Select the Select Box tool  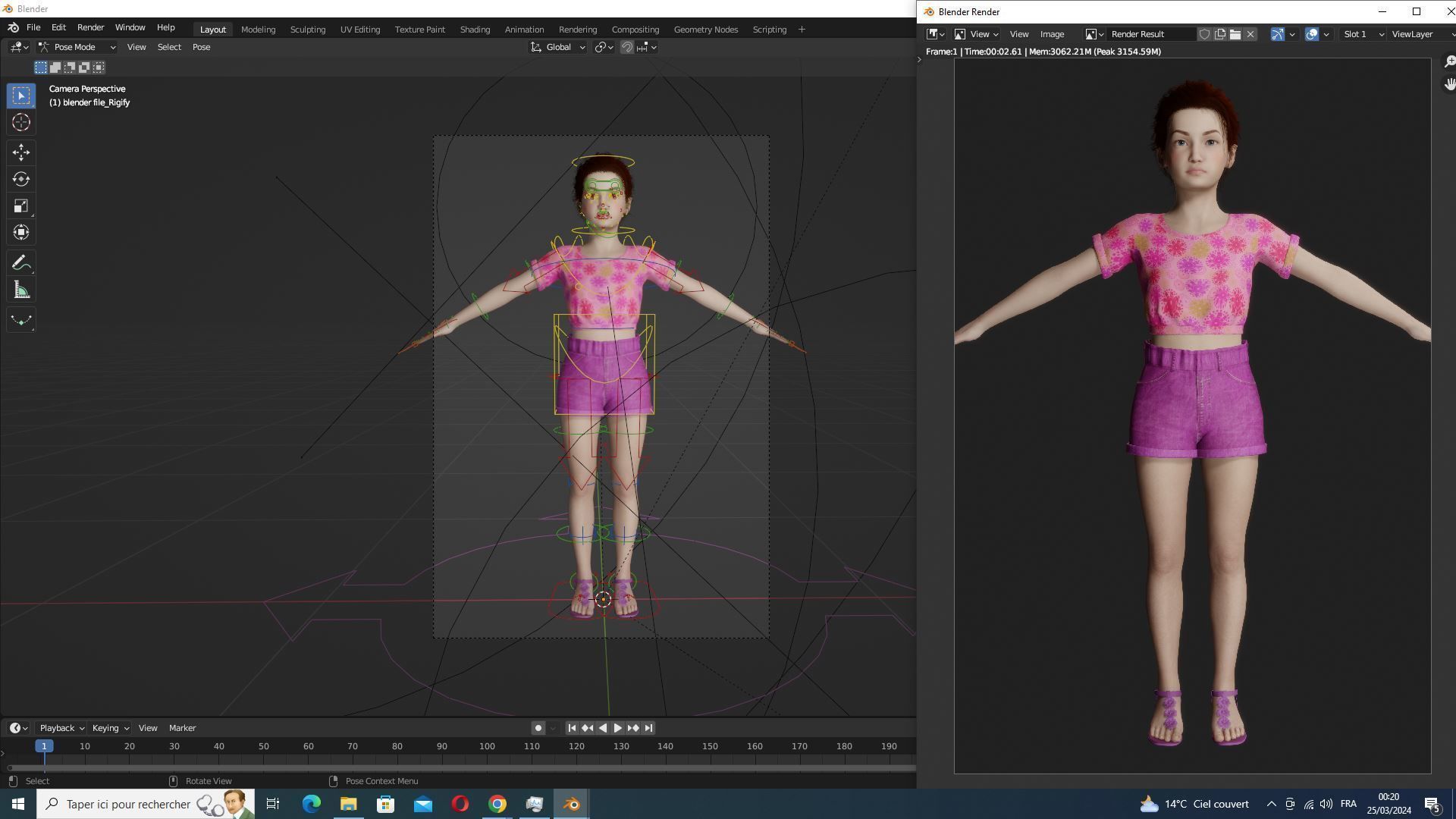coord(21,96)
